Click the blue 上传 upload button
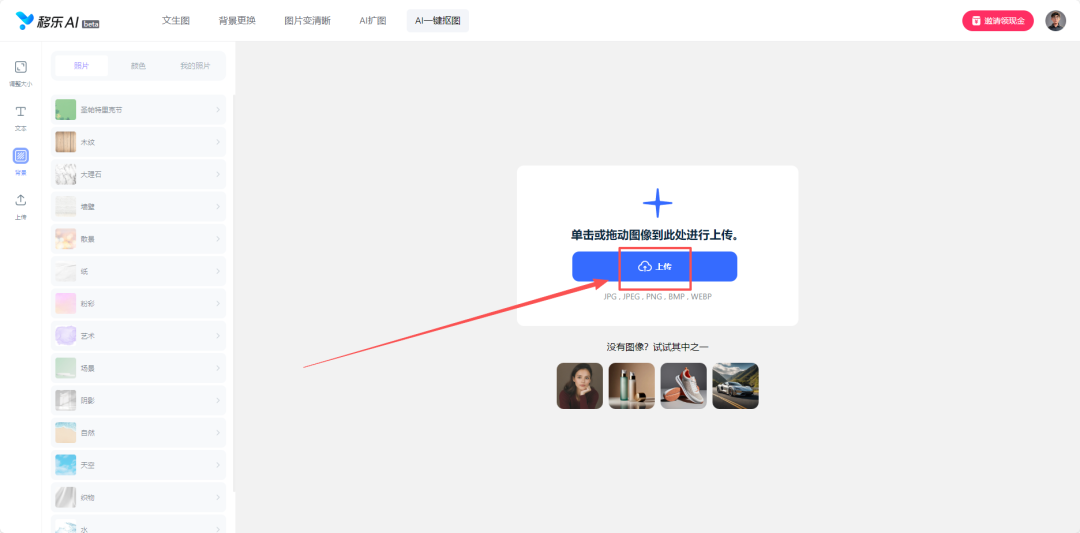The width and height of the screenshot is (1080, 533). (x=654, y=266)
